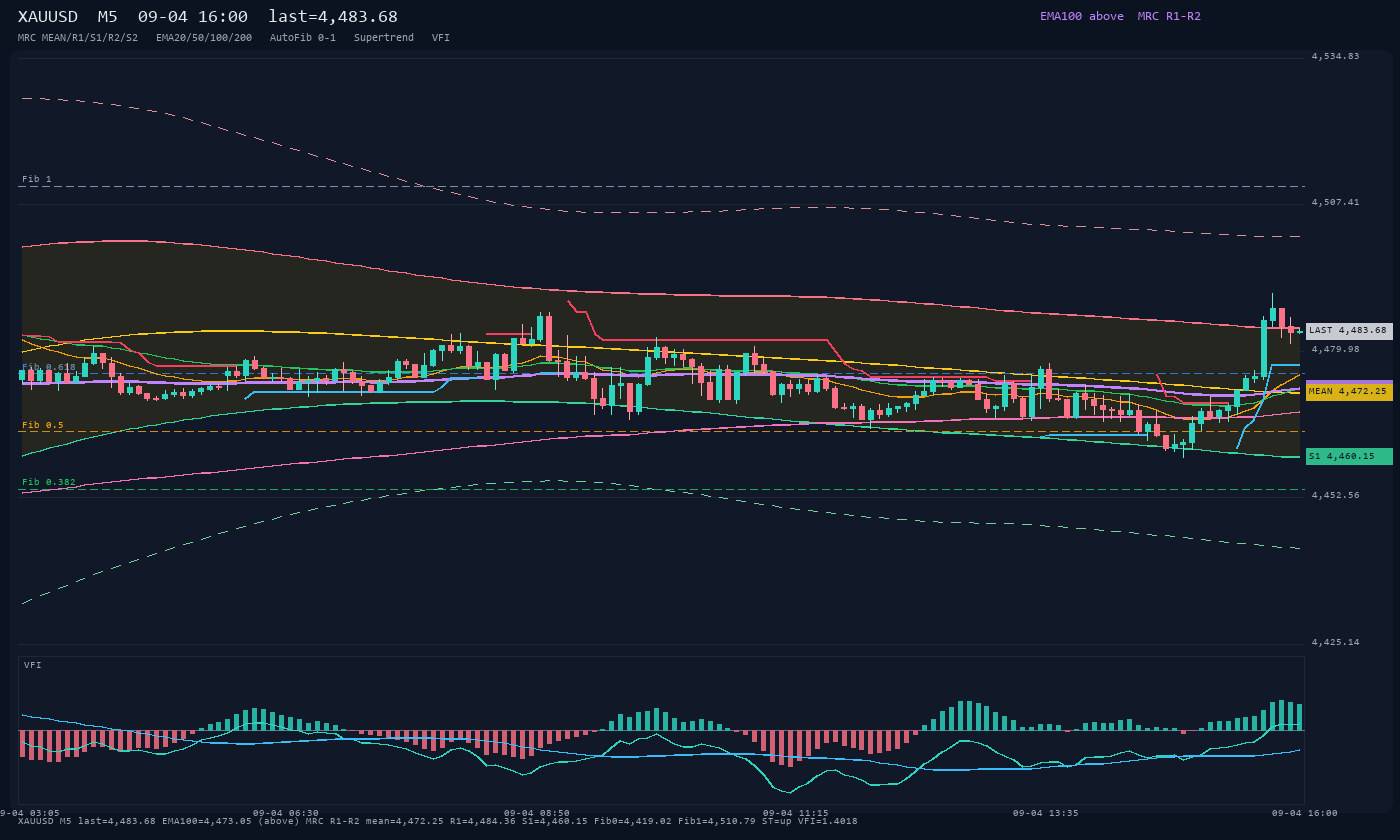
Task: Click the LAST 4,483.68 price tag
Action: 1349,331
